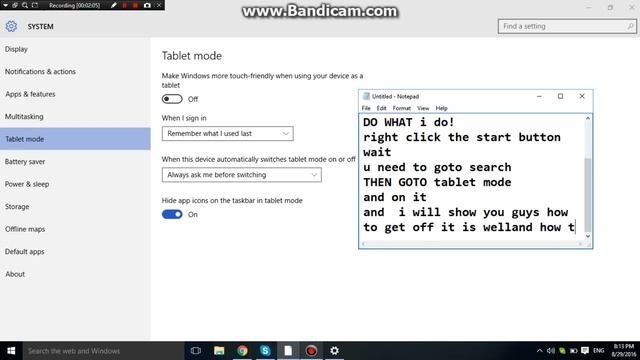Stop the Bandicam recording with red square

tap(135, 5)
